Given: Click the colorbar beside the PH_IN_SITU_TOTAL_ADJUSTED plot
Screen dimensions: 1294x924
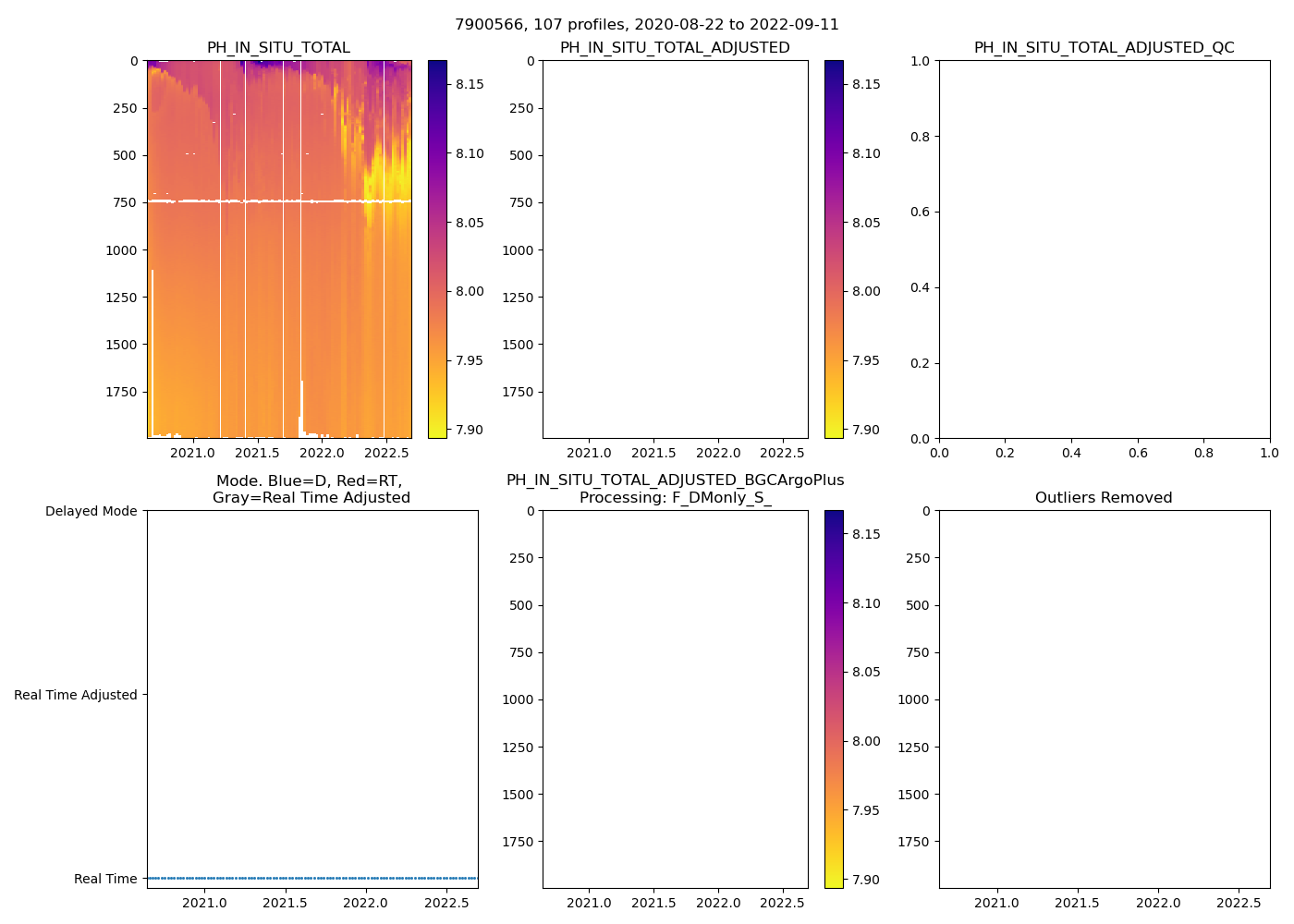Looking at the screenshot, I should tap(834, 249).
